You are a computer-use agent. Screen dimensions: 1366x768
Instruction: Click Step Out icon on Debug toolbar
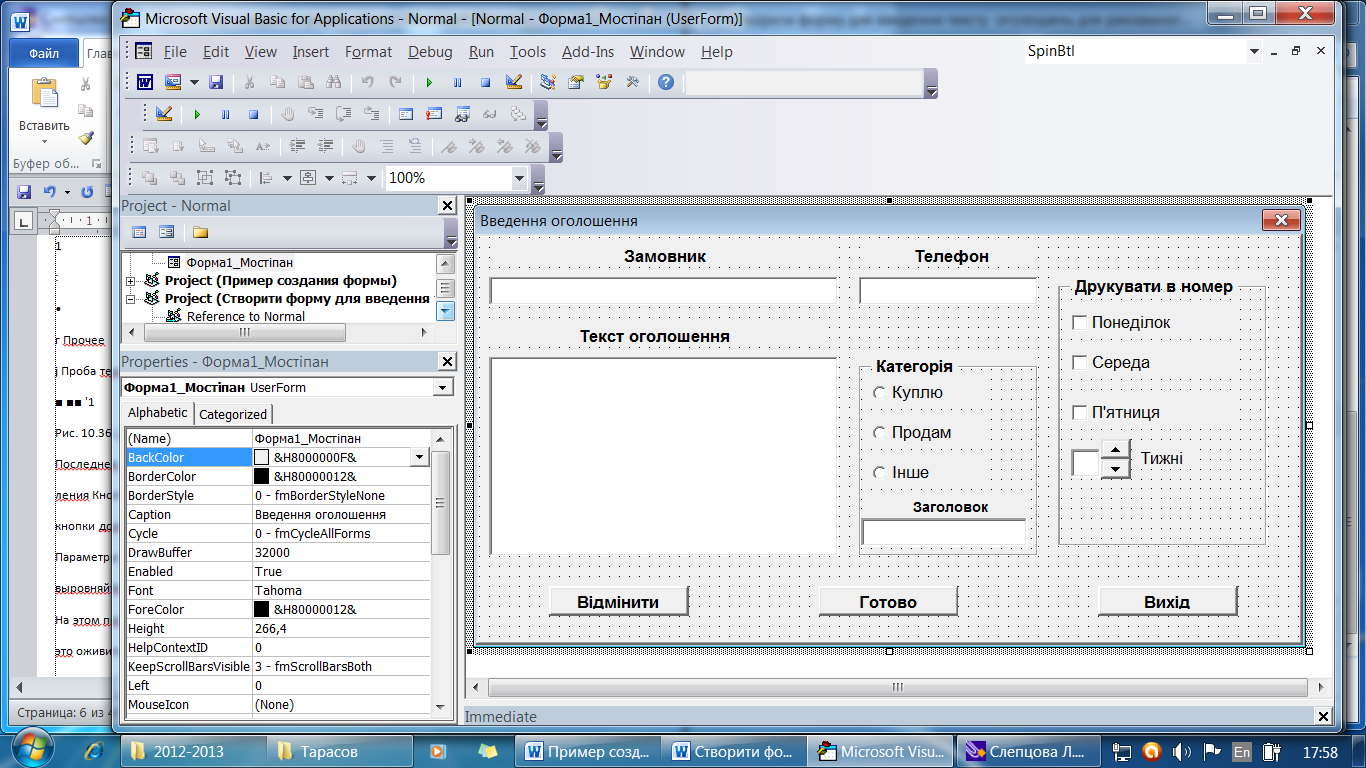point(372,114)
